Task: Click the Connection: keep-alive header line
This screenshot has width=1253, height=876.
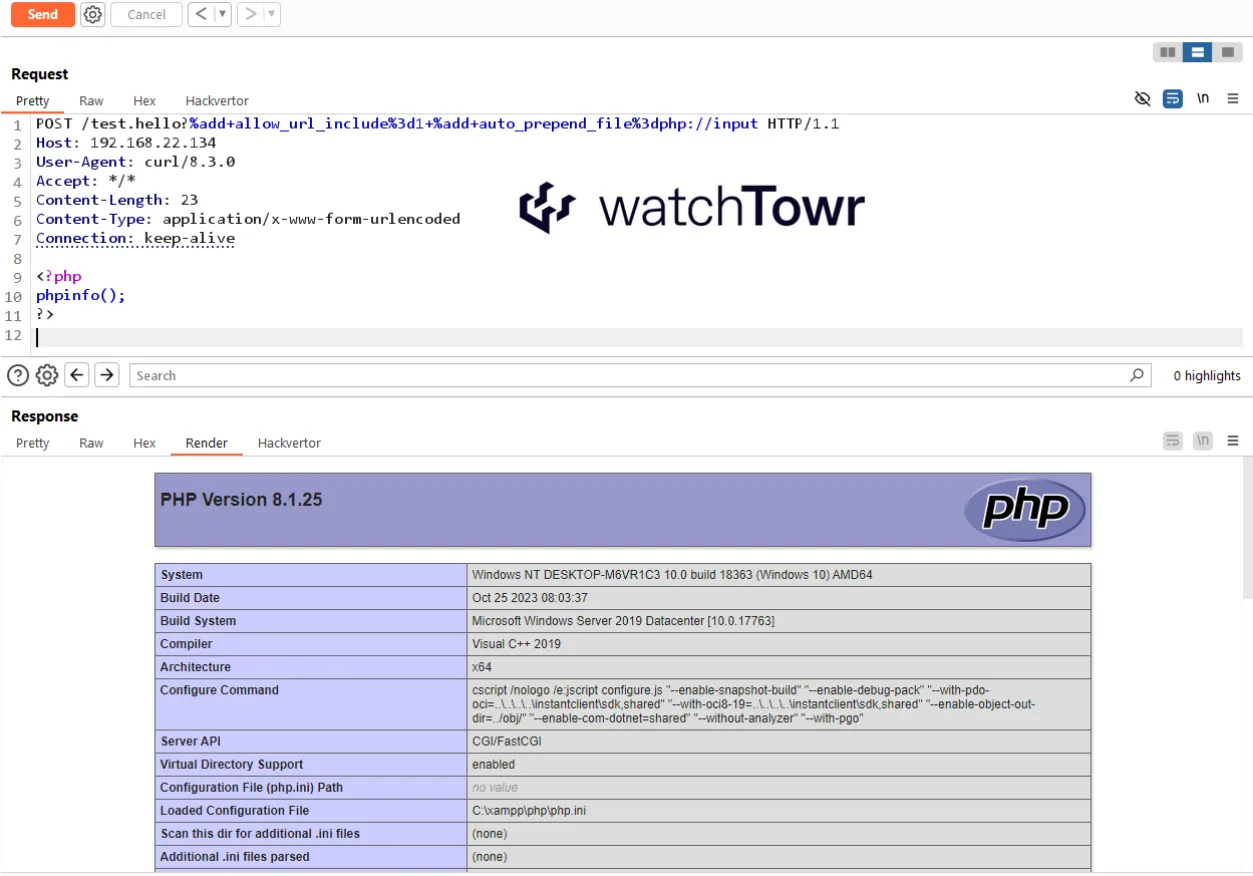Action: click(x=135, y=238)
